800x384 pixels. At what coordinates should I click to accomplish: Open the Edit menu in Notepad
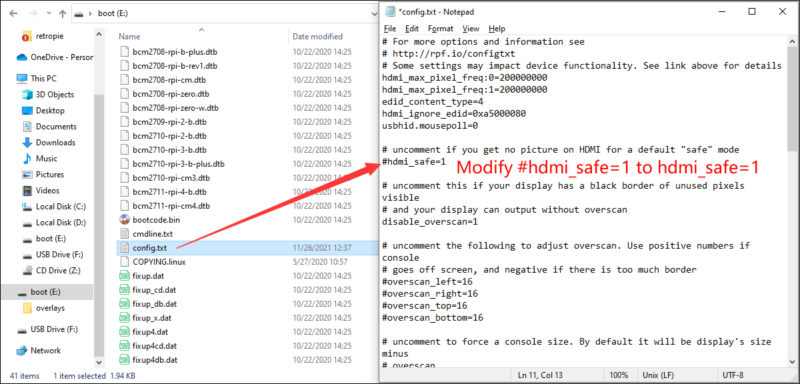[412, 29]
